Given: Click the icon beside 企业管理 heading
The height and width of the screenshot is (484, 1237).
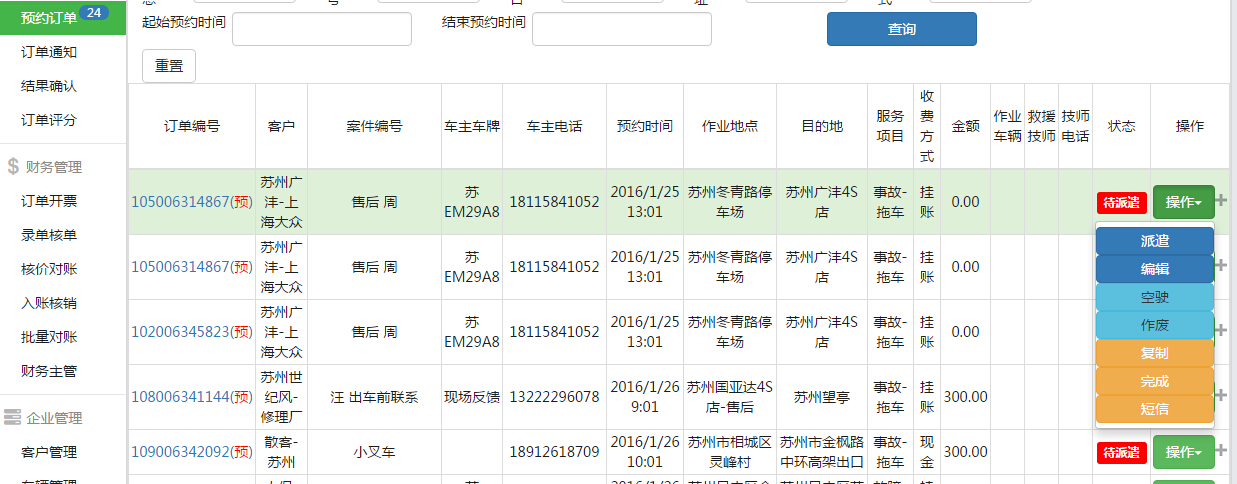Looking at the screenshot, I should [x=13, y=418].
